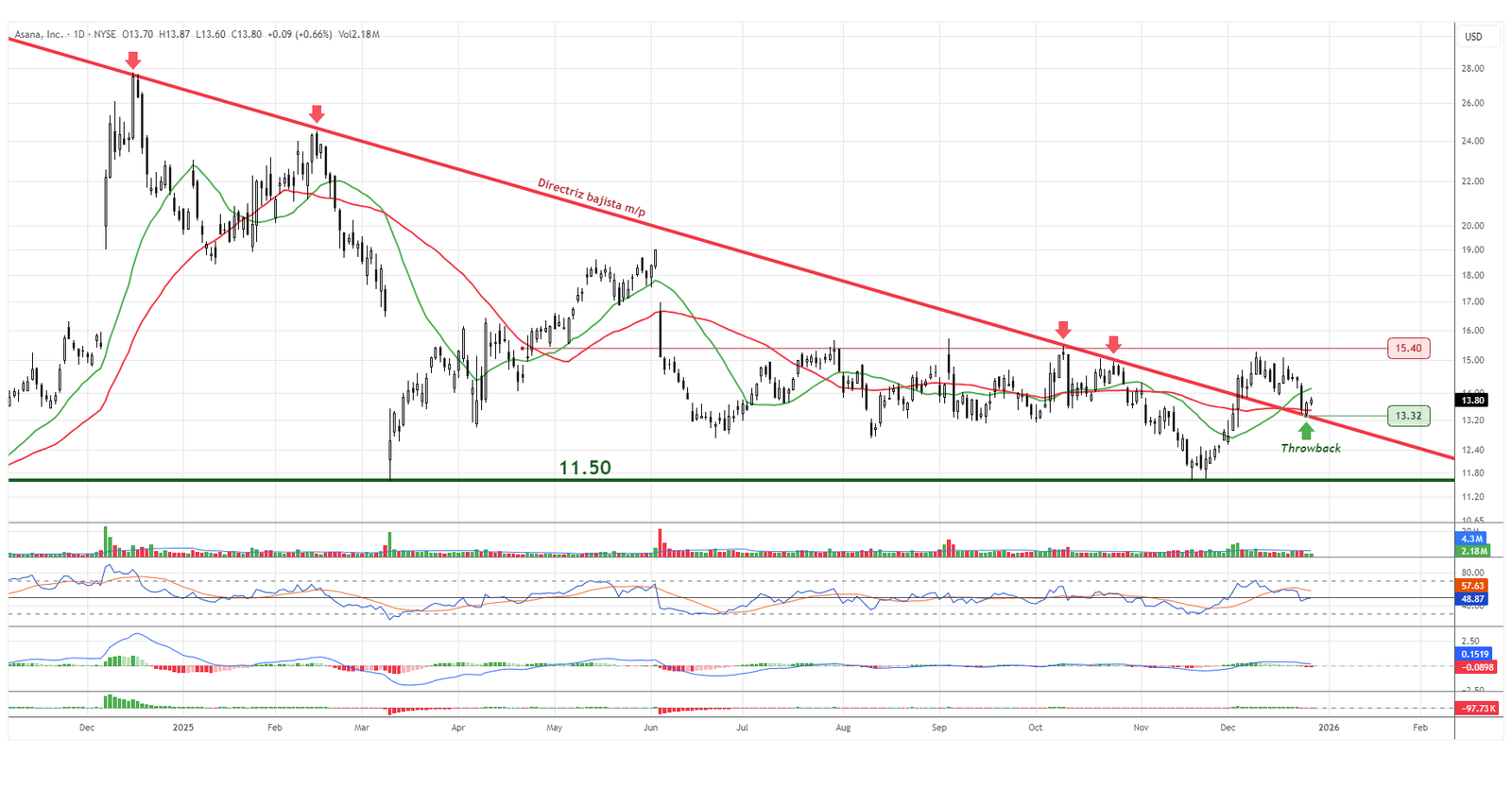Click the blue 4.3M volume label
Screen dimensions: 1512x789
(x=1473, y=539)
